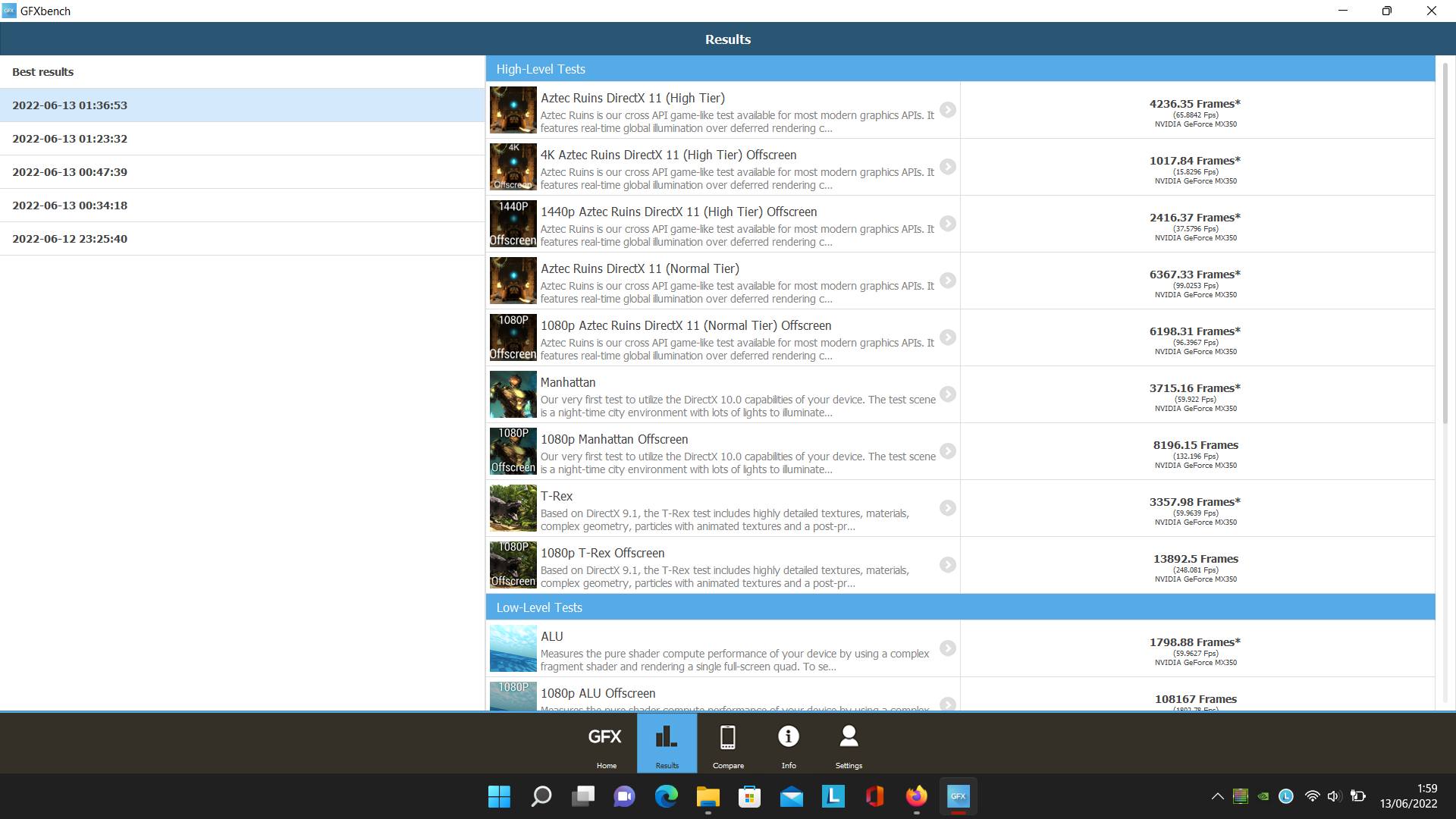This screenshot has width=1456, height=819.
Task: Open the Chat app in taskbar
Action: [x=625, y=796]
